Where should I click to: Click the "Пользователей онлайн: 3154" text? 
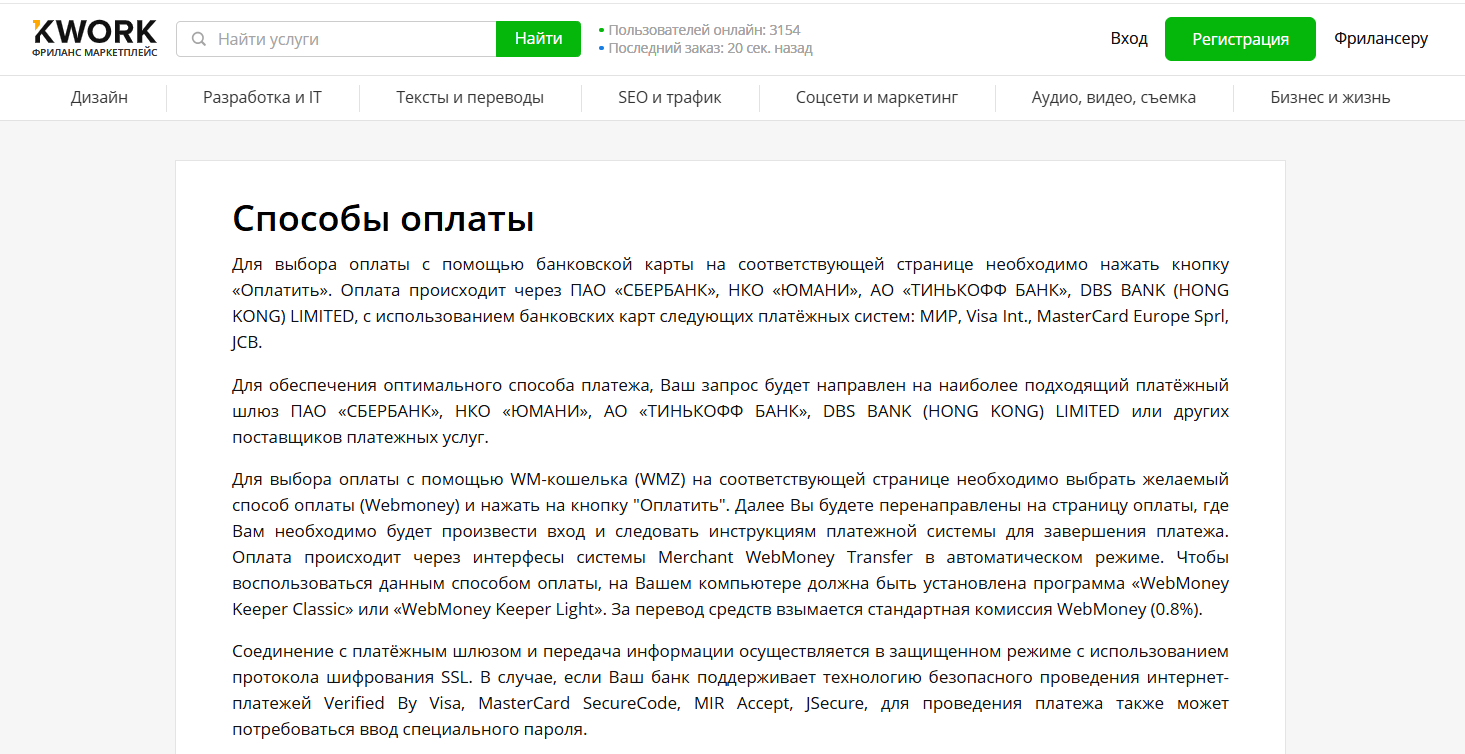coord(704,30)
